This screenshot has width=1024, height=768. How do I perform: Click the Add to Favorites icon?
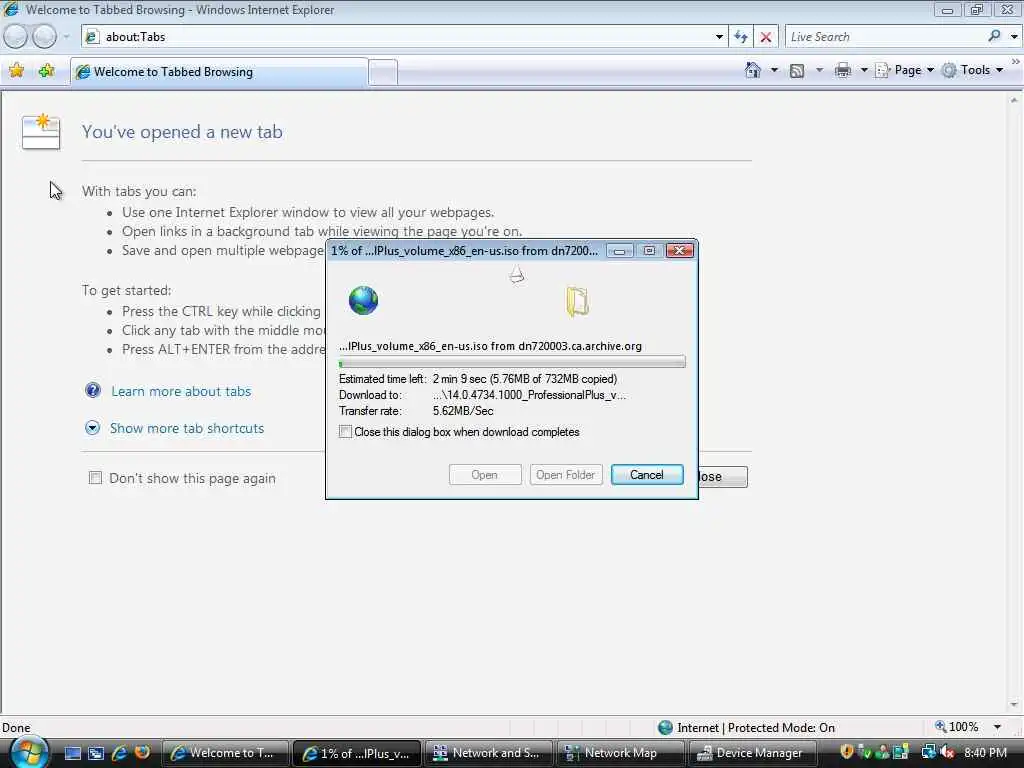tap(46, 71)
